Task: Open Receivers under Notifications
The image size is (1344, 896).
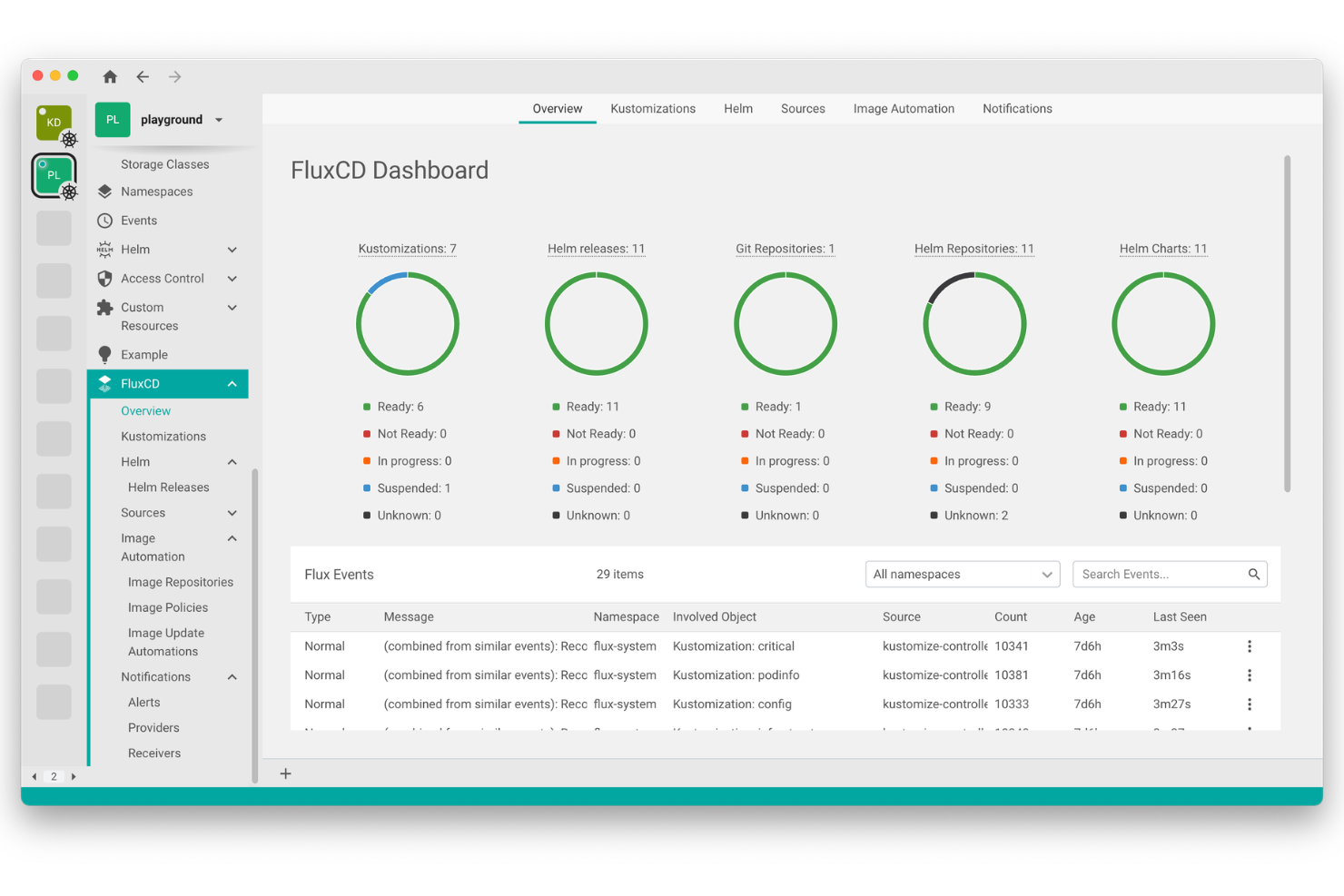Action: tap(154, 753)
